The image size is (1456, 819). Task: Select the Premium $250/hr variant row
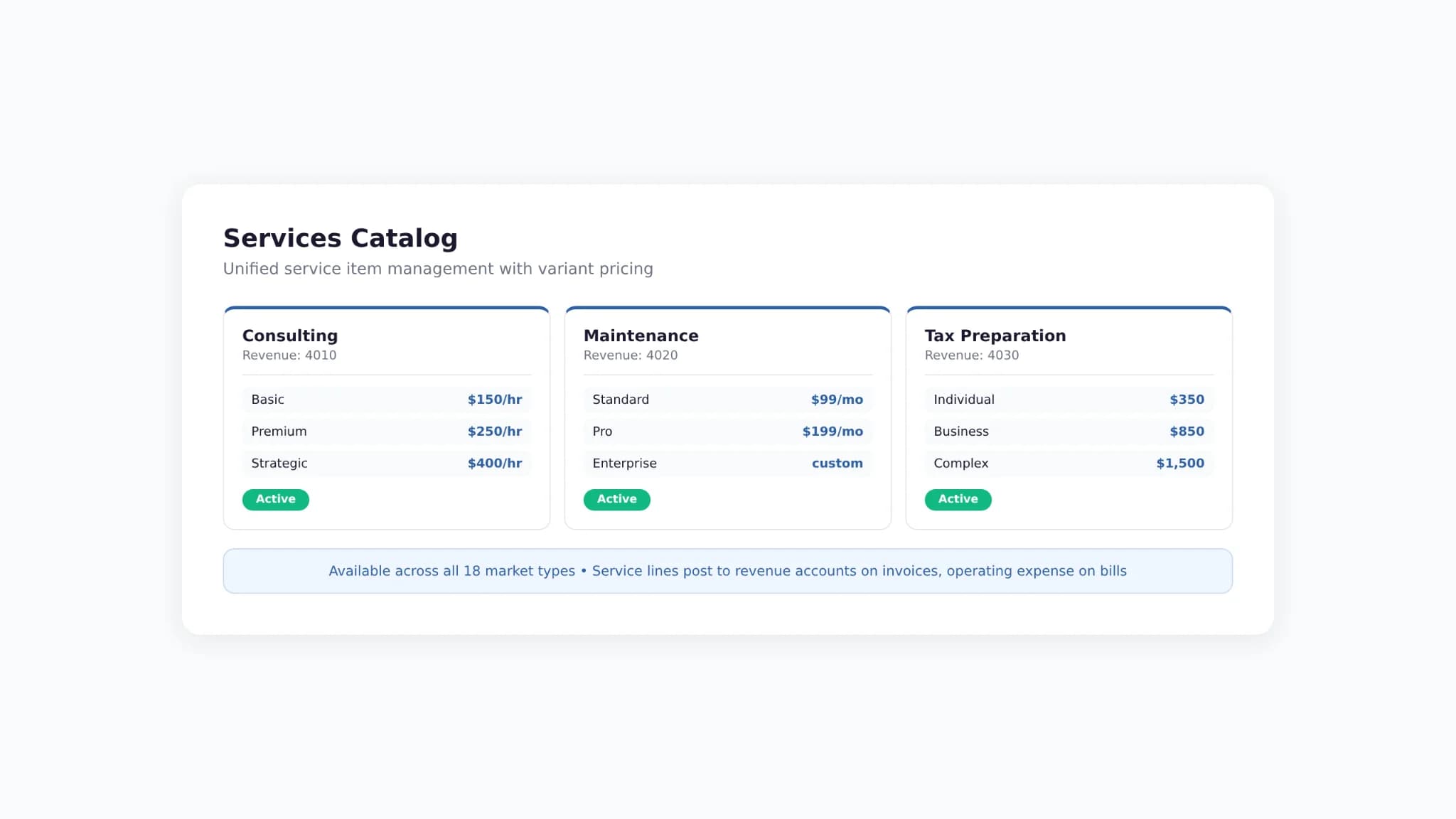click(387, 432)
